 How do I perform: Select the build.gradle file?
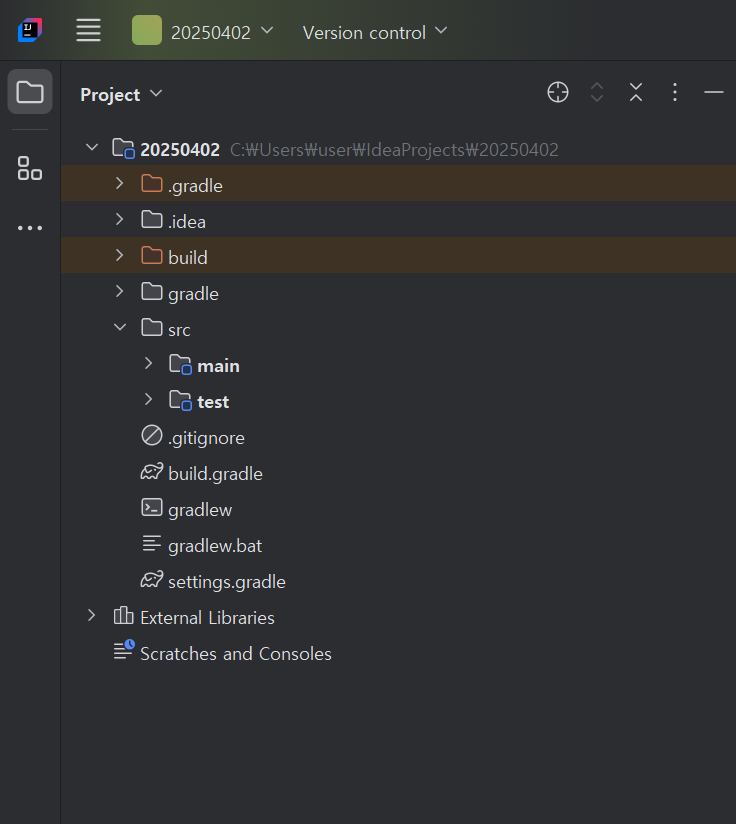tap(214, 473)
